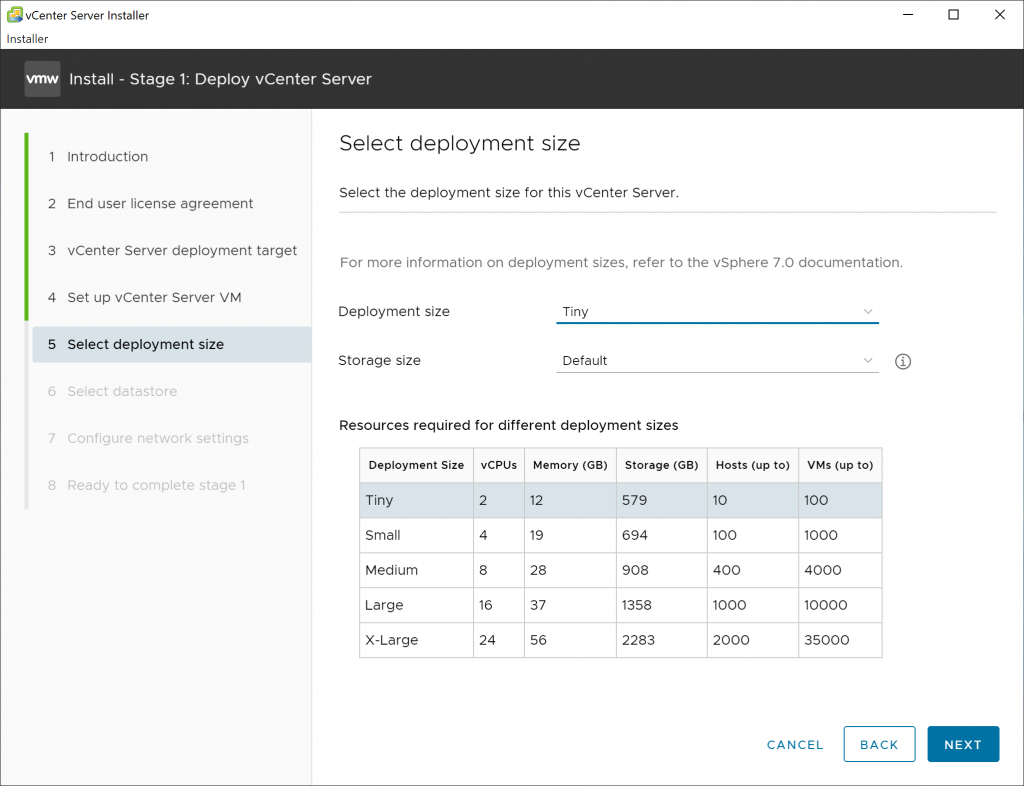The height and width of the screenshot is (786, 1024).
Task: Click the 2283 storage value for X-Large
Action: tap(638, 640)
